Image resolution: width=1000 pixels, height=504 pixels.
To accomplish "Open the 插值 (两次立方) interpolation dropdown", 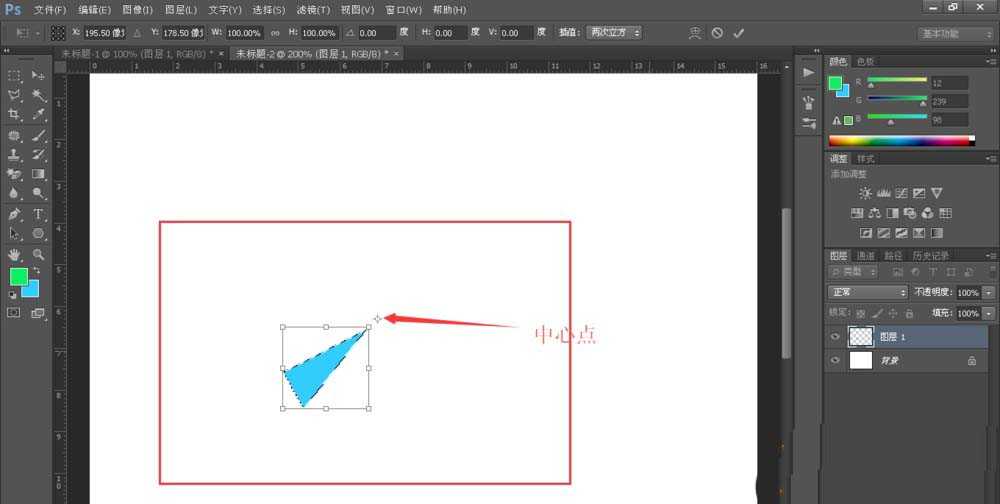I will [613, 33].
